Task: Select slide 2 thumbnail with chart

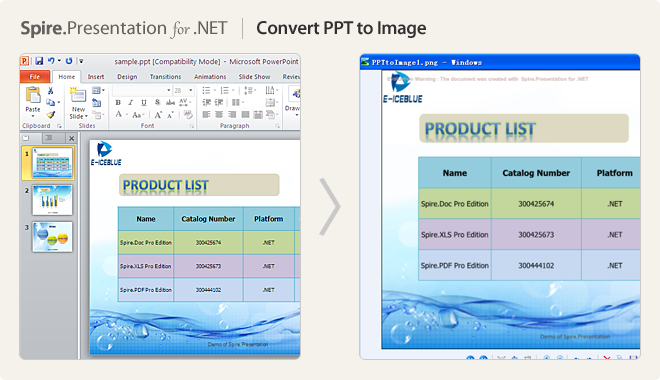Action: 52,200
